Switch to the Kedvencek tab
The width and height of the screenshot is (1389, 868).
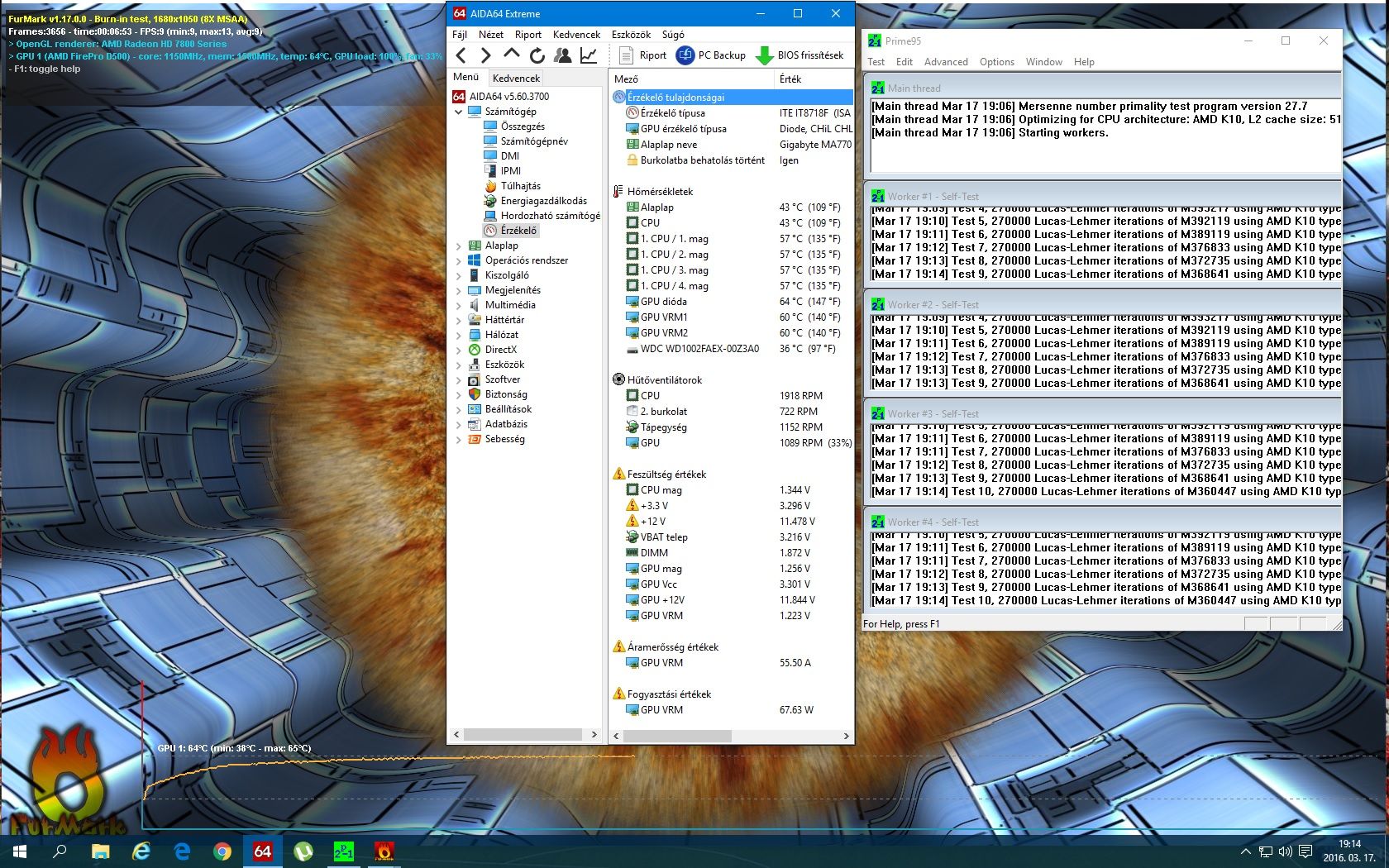tap(516, 79)
